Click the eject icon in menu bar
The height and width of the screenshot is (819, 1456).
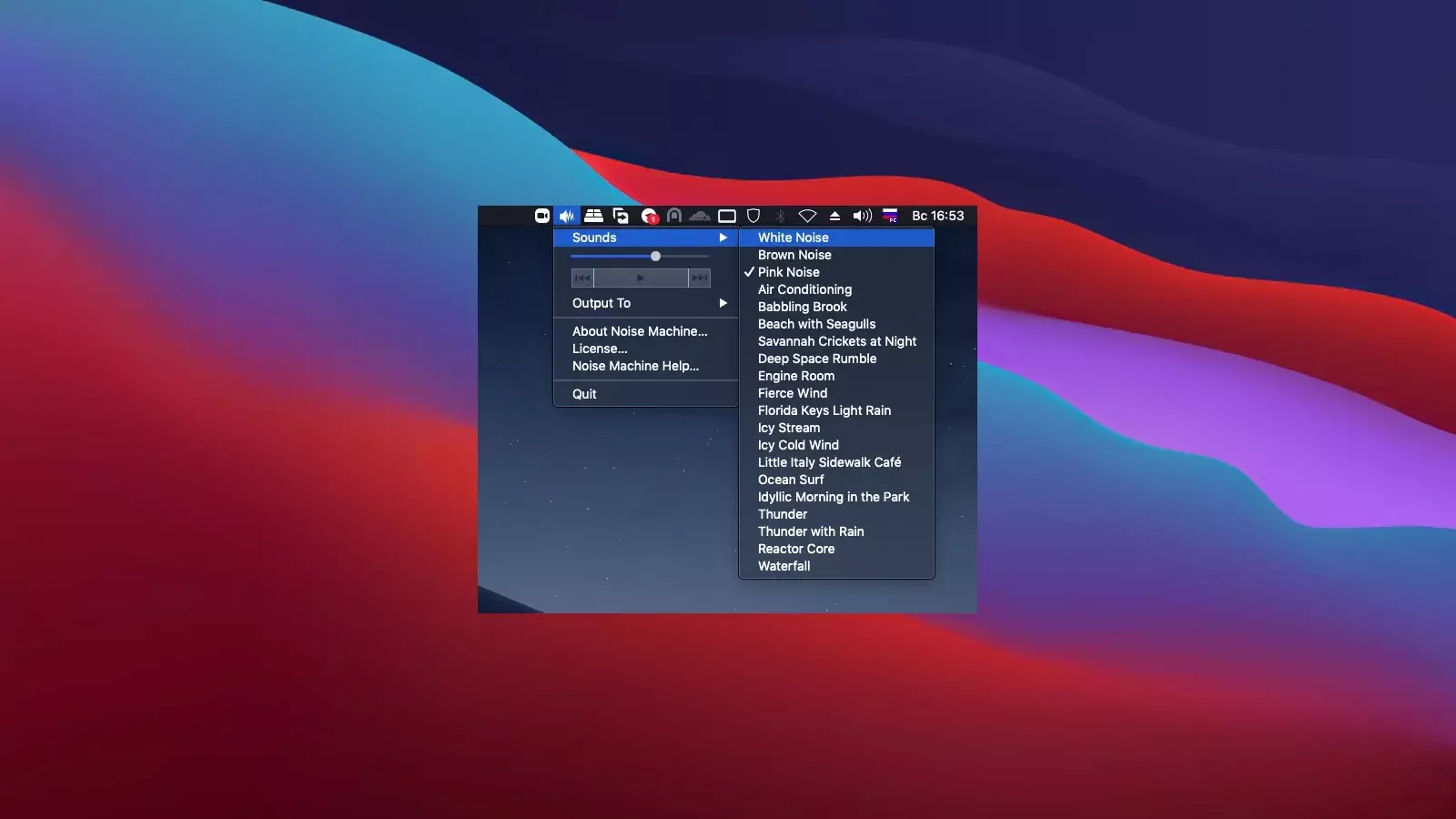pos(834,216)
